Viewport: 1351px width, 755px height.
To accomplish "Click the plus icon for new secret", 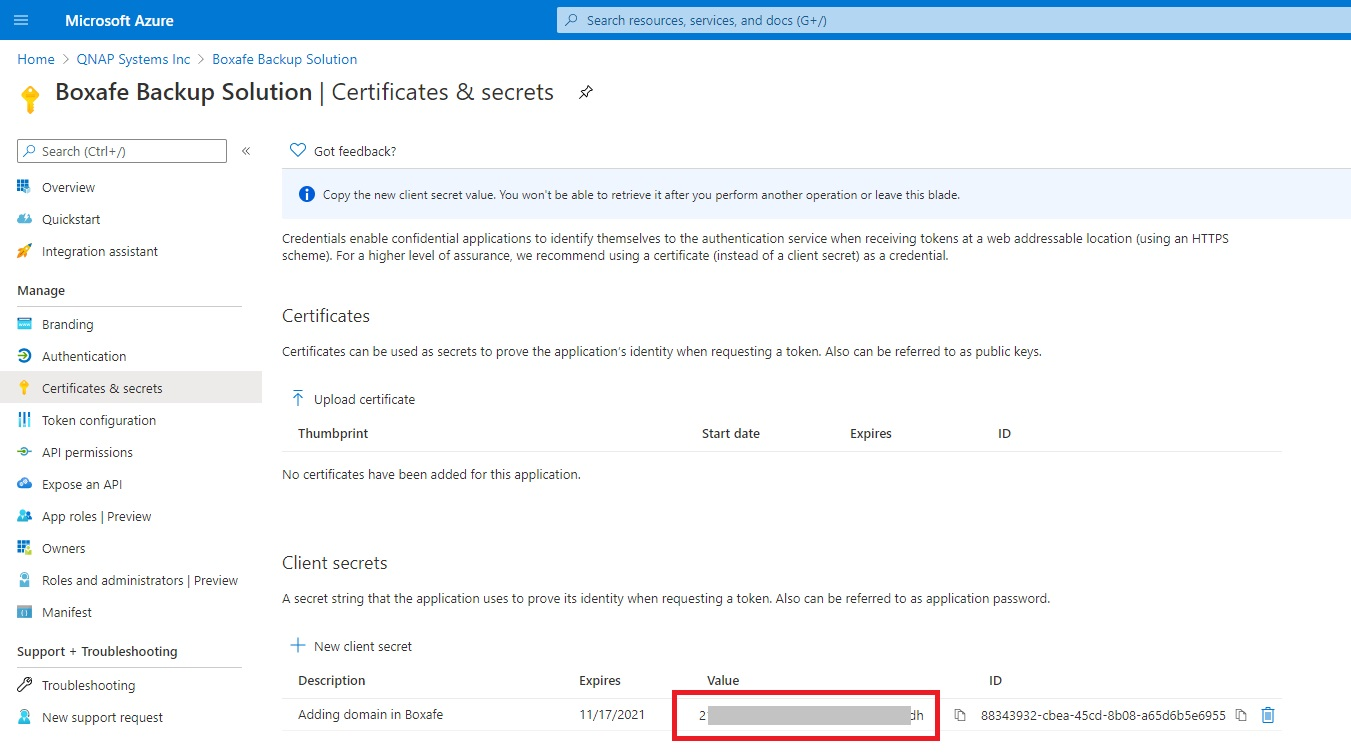I will [x=297, y=646].
